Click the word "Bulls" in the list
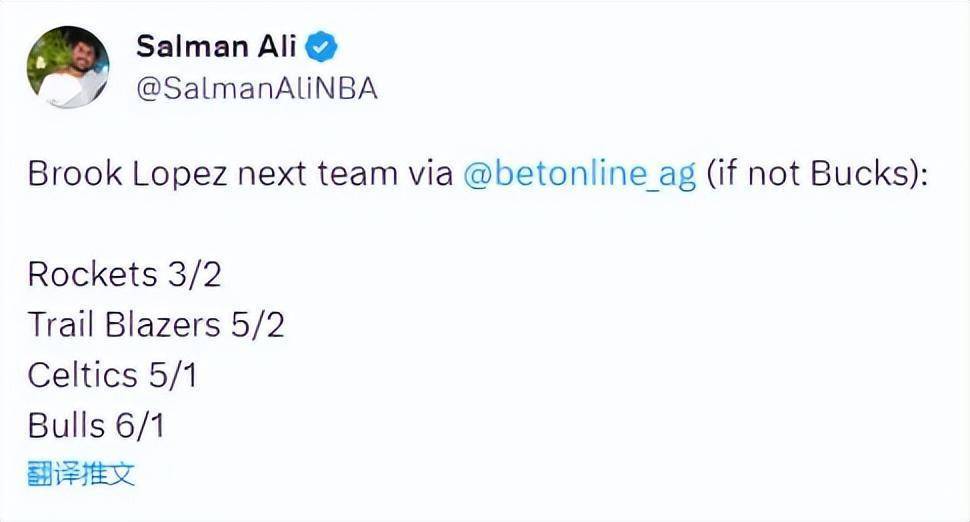This screenshot has width=970, height=522. point(66,426)
